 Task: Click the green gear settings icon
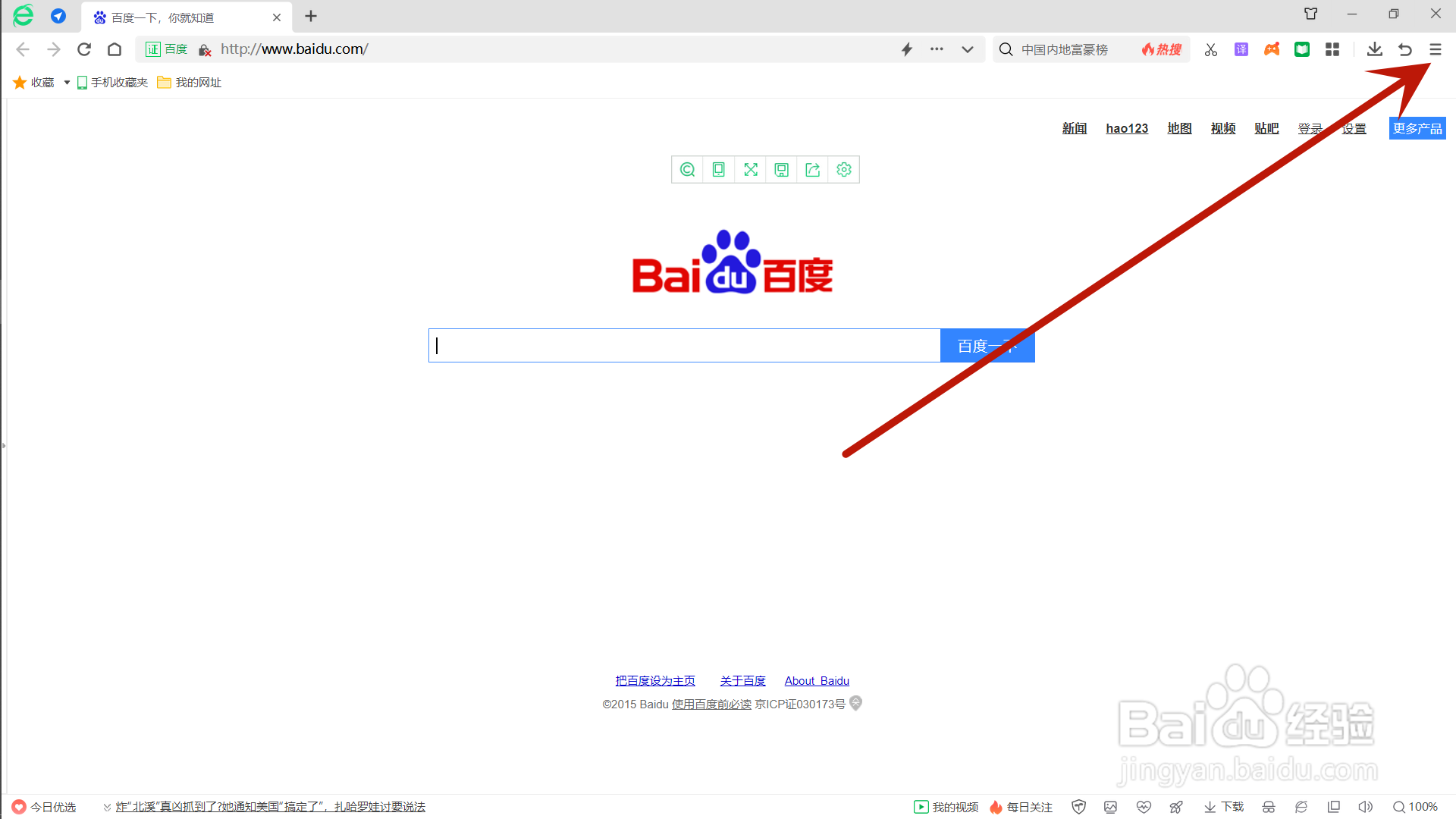coord(844,169)
